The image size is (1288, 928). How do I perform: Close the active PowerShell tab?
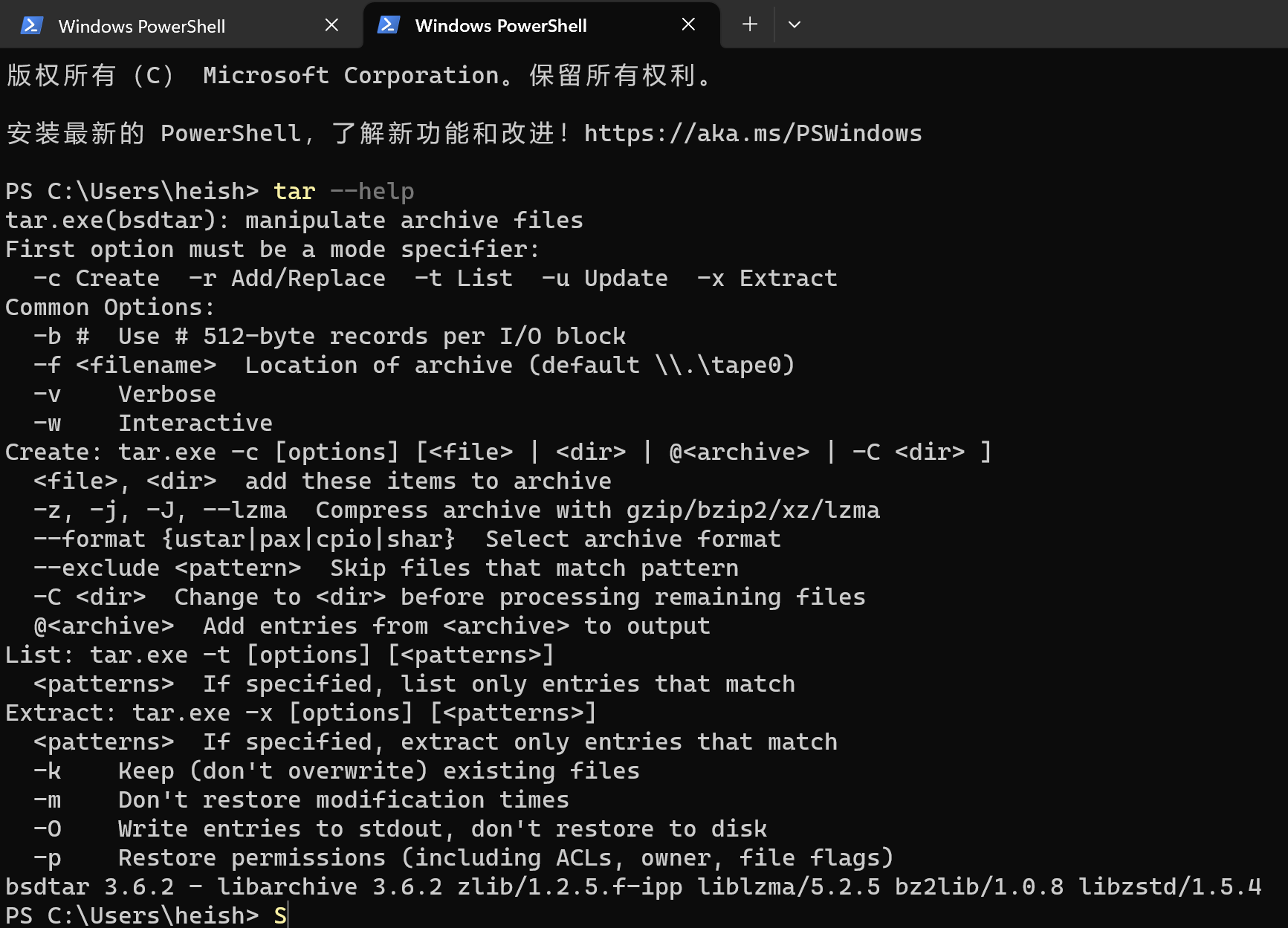[687, 25]
